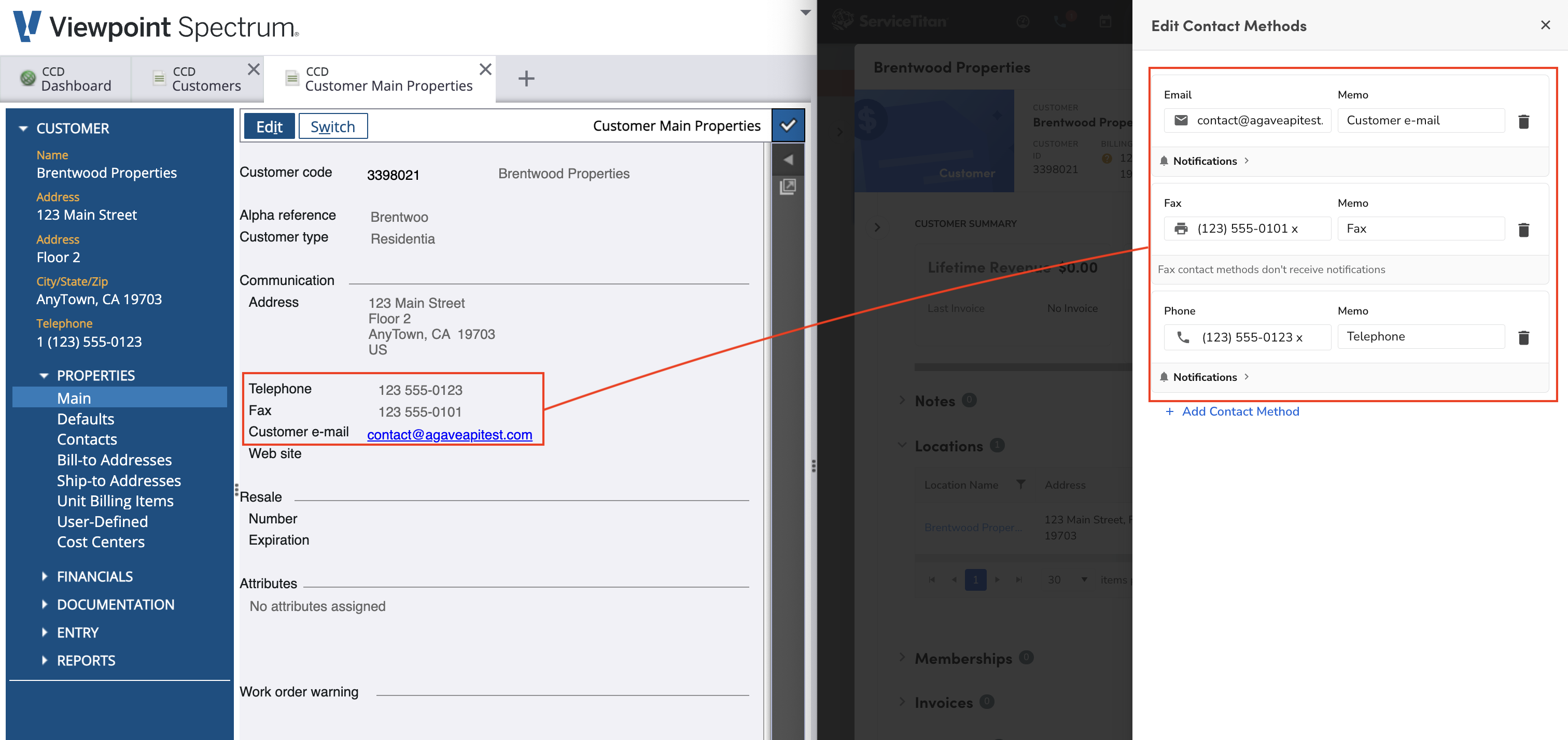Collapse the PROPERTIES tree group
Viewport: 1568px width, 740px height.
pyautogui.click(x=44, y=376)
